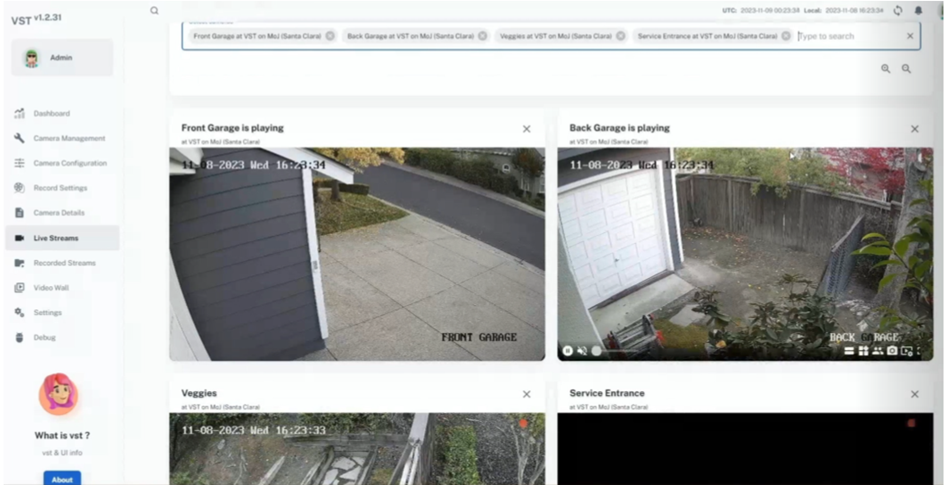
Task: Toggle mute on the Back Garage stream
Action: click(x=582, y=351)
